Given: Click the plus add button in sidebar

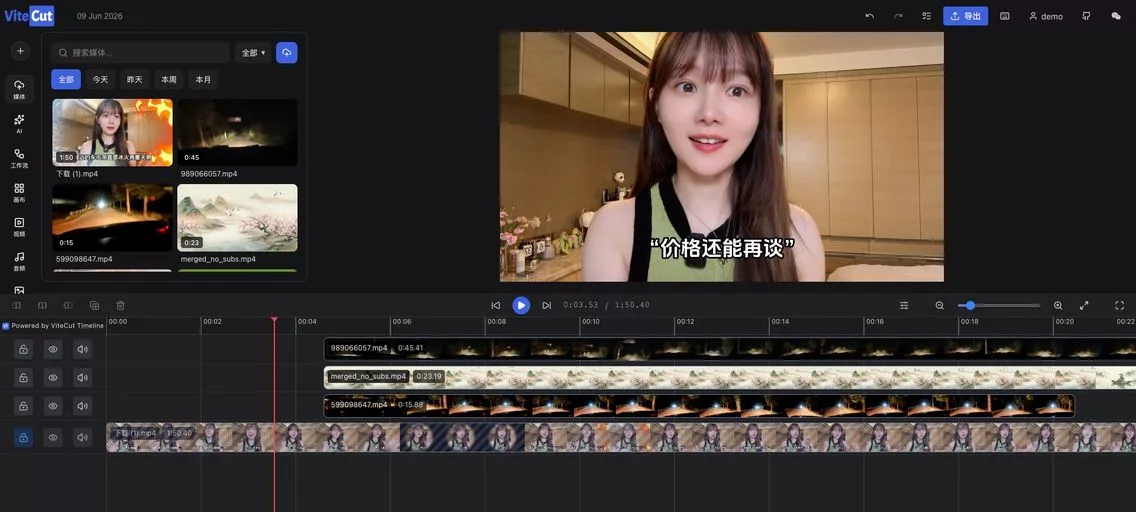Looking at the screenshot, I should tap(20, 51).
